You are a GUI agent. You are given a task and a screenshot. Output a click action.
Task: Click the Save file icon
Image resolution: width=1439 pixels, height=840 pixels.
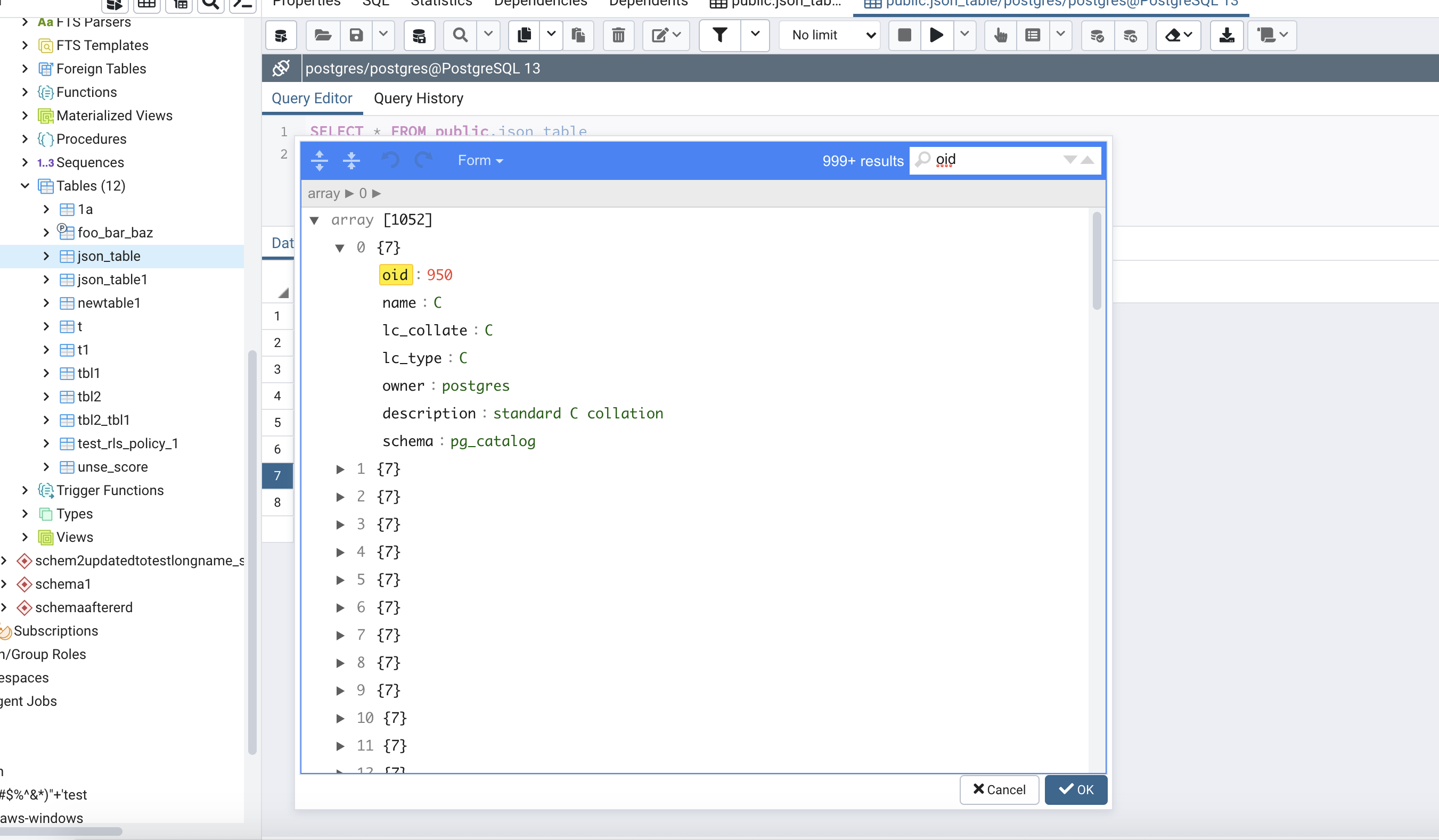356,35
